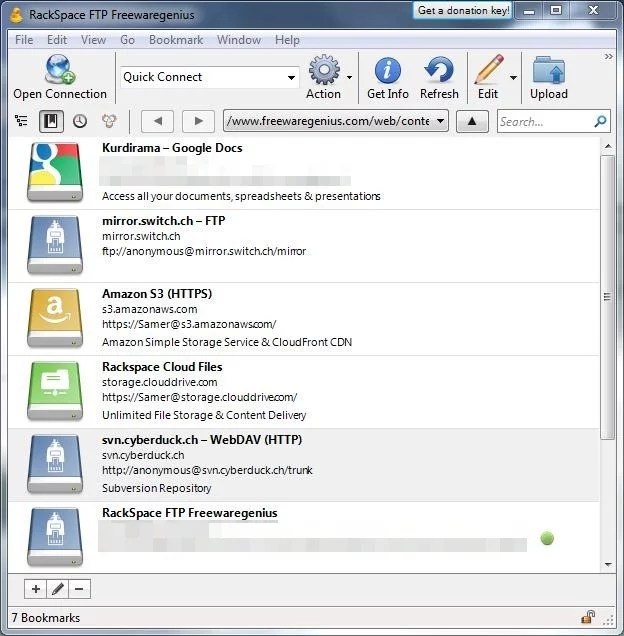
Task: Add a new bookmark with plus button
Action: (36, 589)
